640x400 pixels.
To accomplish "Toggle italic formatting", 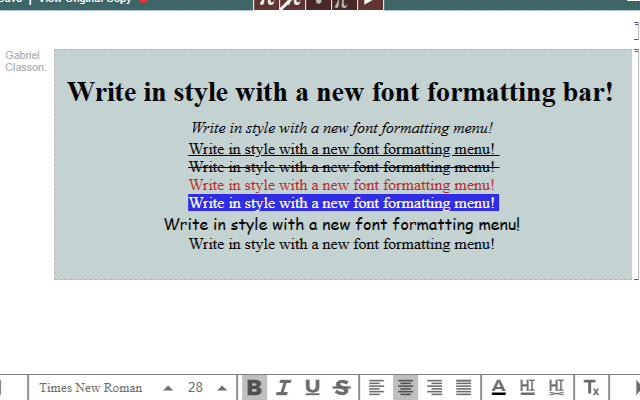I will click(x=283, y=388).
